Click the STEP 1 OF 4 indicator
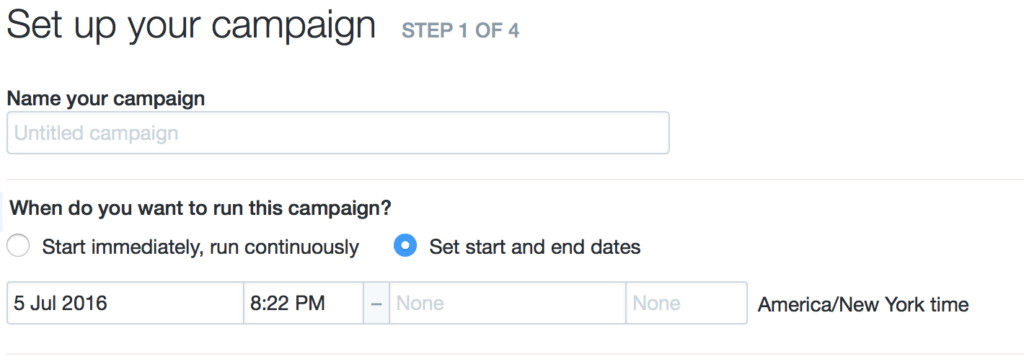The height and width of the screenshot is (362, 1024). point(460,31)
